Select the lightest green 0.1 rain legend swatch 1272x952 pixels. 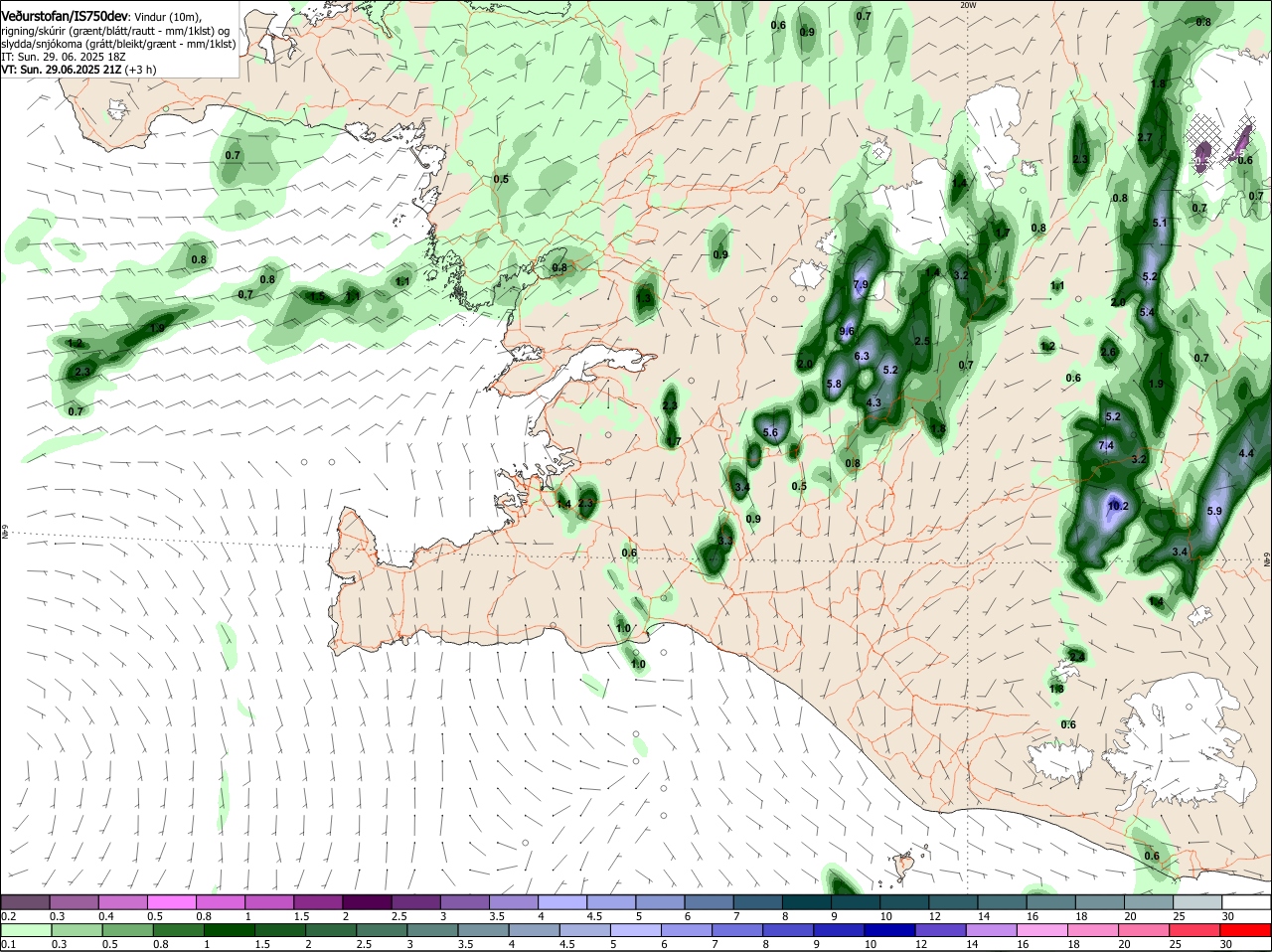pyautogui.click(x=25, y=929)
